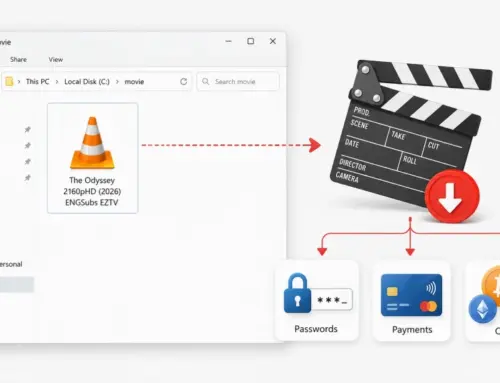Expand chevron after Local Disk (C:)
Screen dimensions: 500x383
pos(117,82)
